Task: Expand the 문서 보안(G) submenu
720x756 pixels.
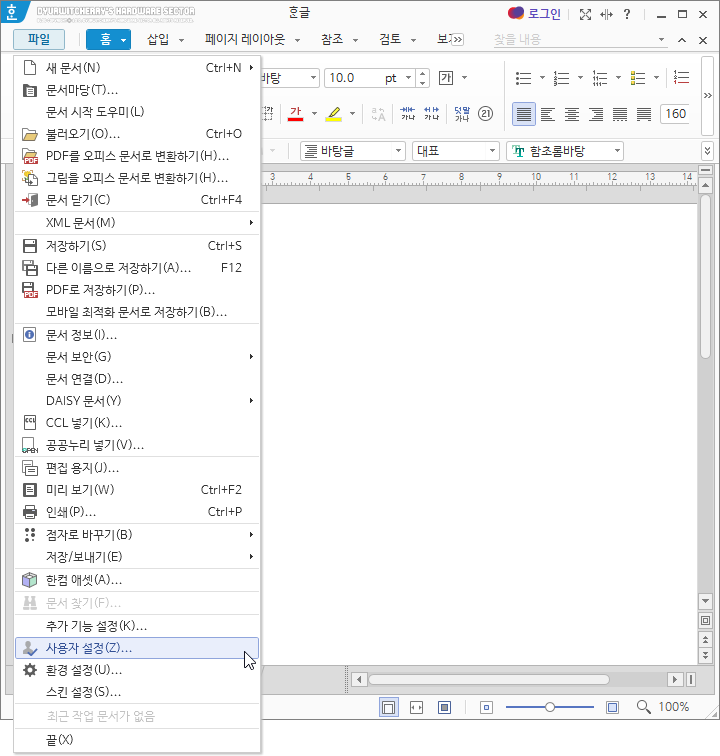Action: 137,357
